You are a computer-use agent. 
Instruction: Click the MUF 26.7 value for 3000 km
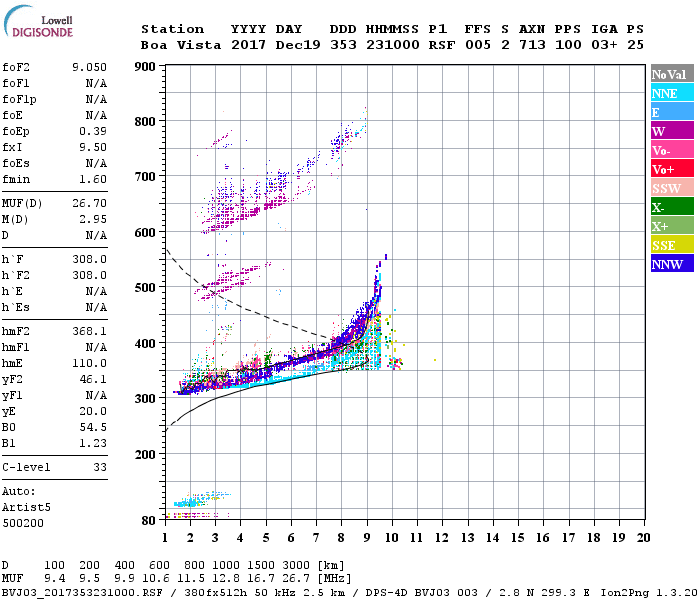pyautogui.click(x=296, y=579)
